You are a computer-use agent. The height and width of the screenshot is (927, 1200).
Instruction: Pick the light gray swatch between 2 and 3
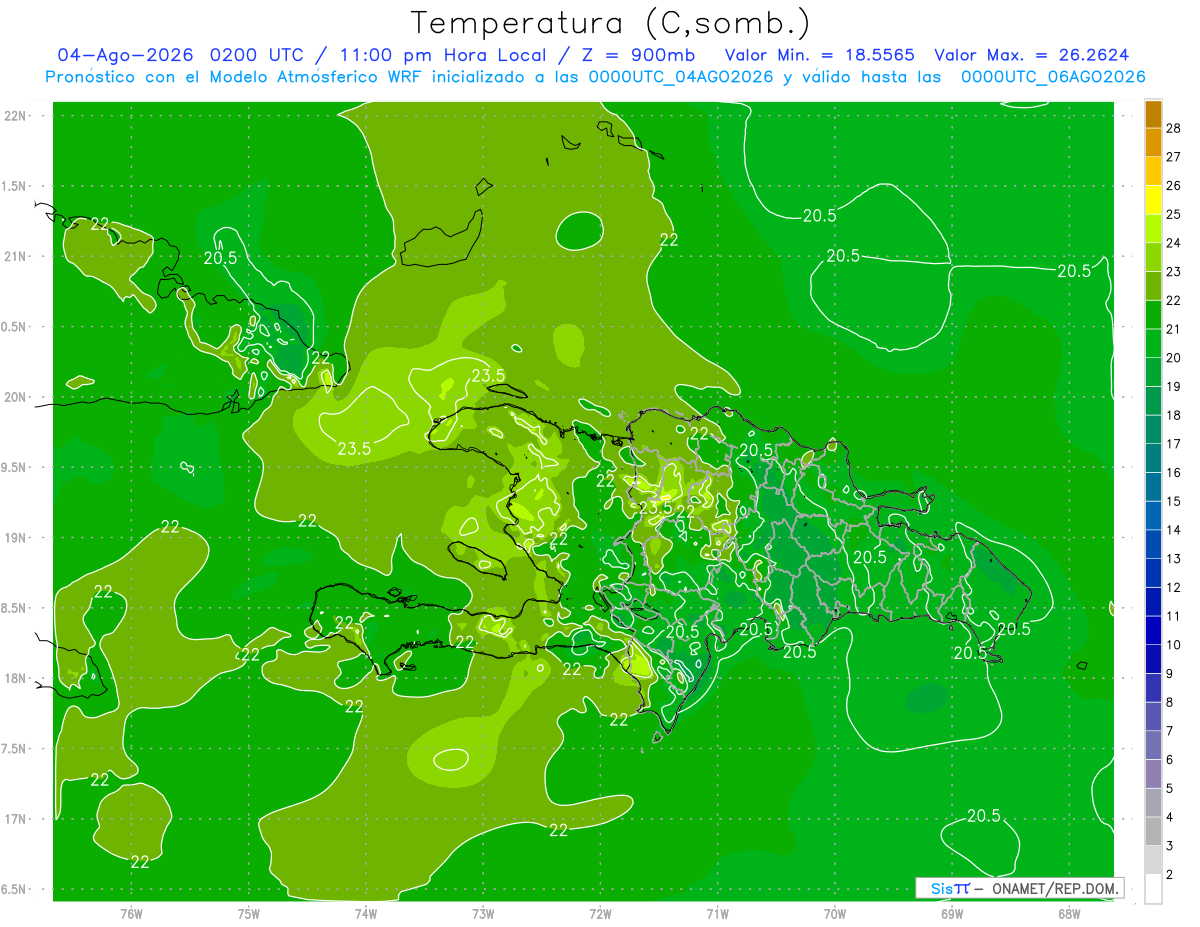coord(1153,860)
